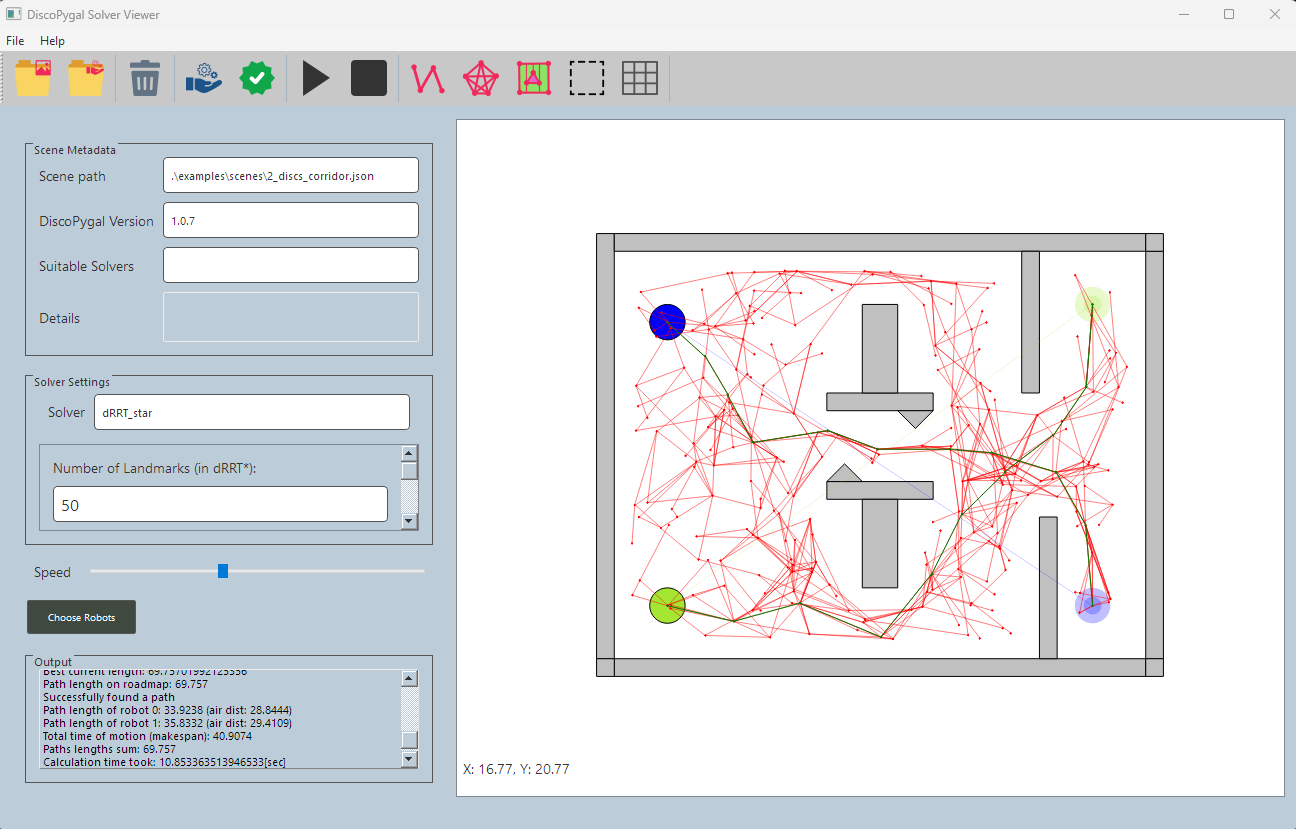This screenshot has height=829, width=1296.
Task: Click the 'Path length on roadmap: 69.757' line
Action: point(125,684)
